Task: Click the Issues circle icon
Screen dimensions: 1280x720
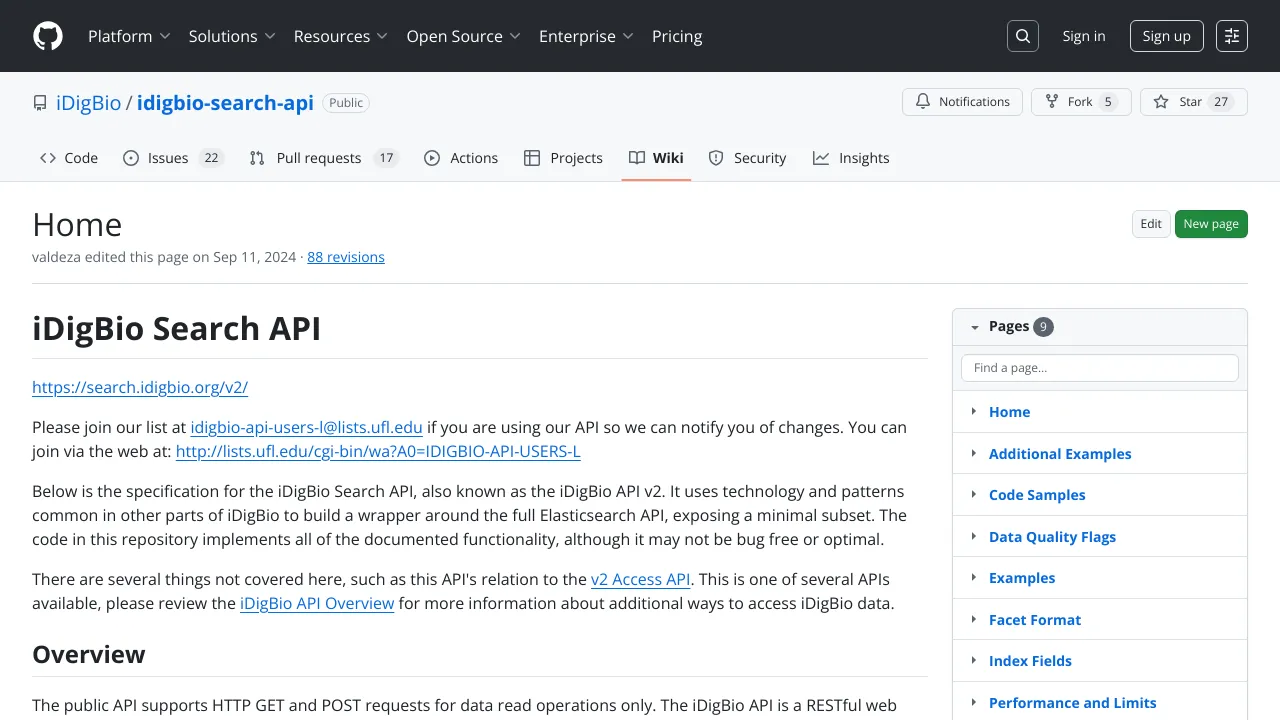Action: click(x=131, y=158)
